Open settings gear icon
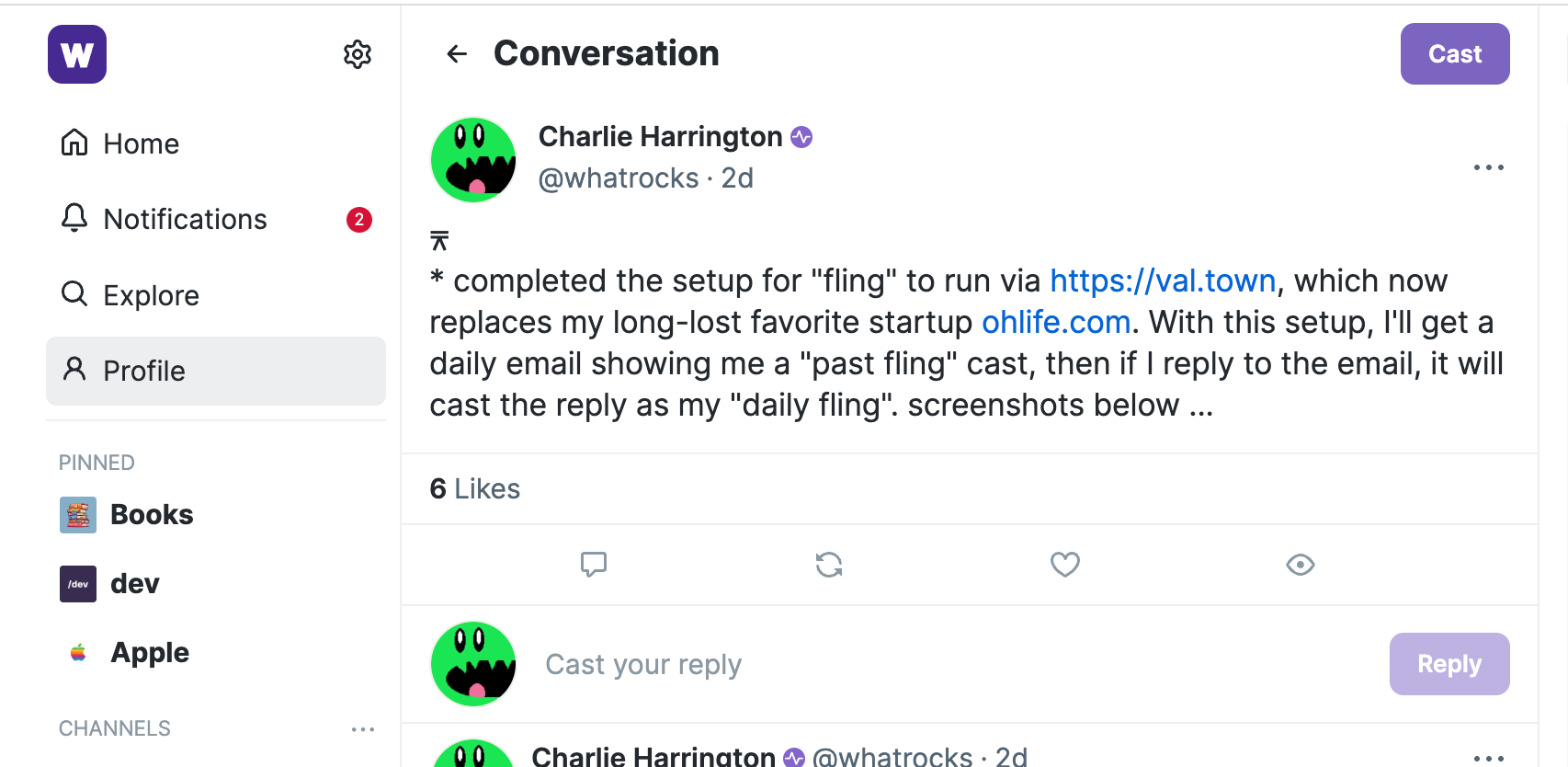 [358, 54]
